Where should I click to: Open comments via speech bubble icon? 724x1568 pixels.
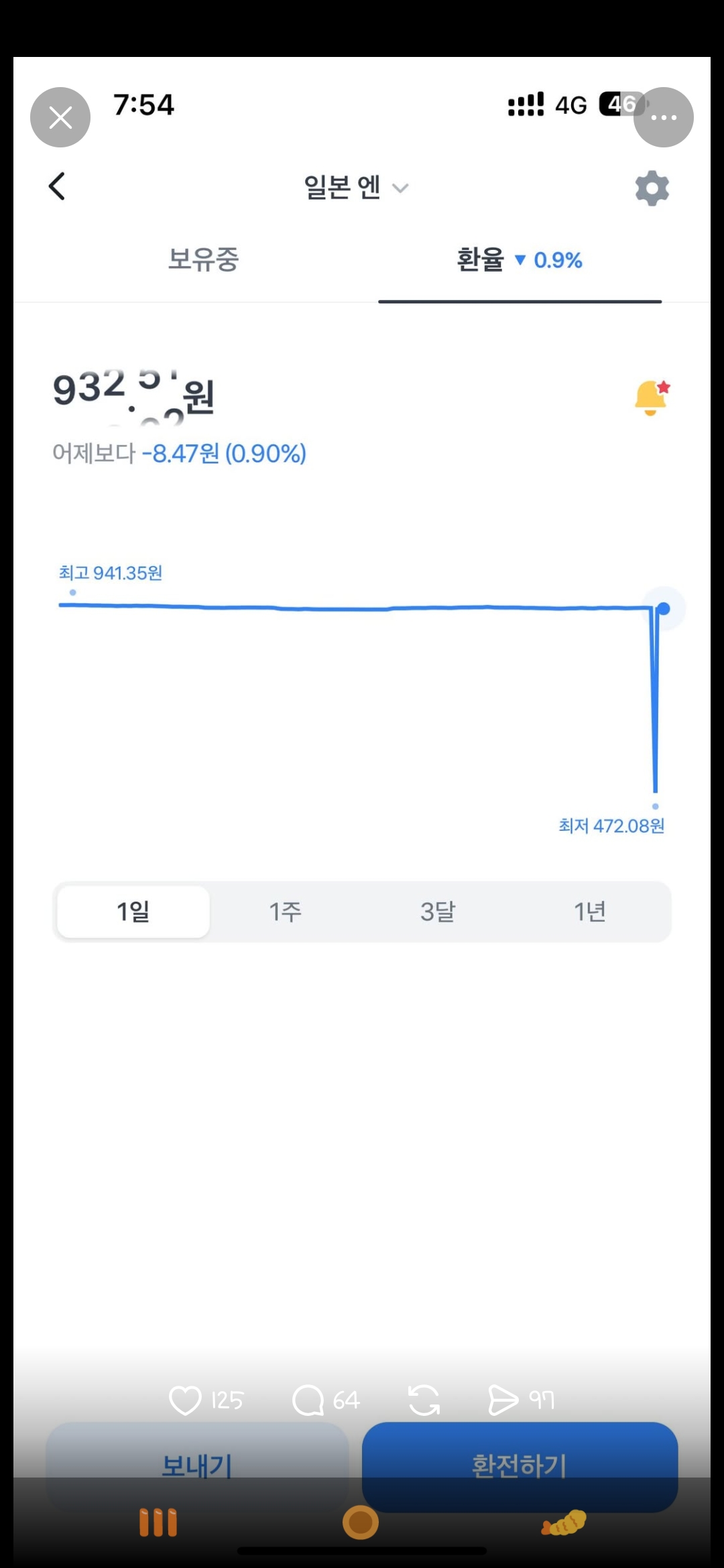[x=308, y=1400]
